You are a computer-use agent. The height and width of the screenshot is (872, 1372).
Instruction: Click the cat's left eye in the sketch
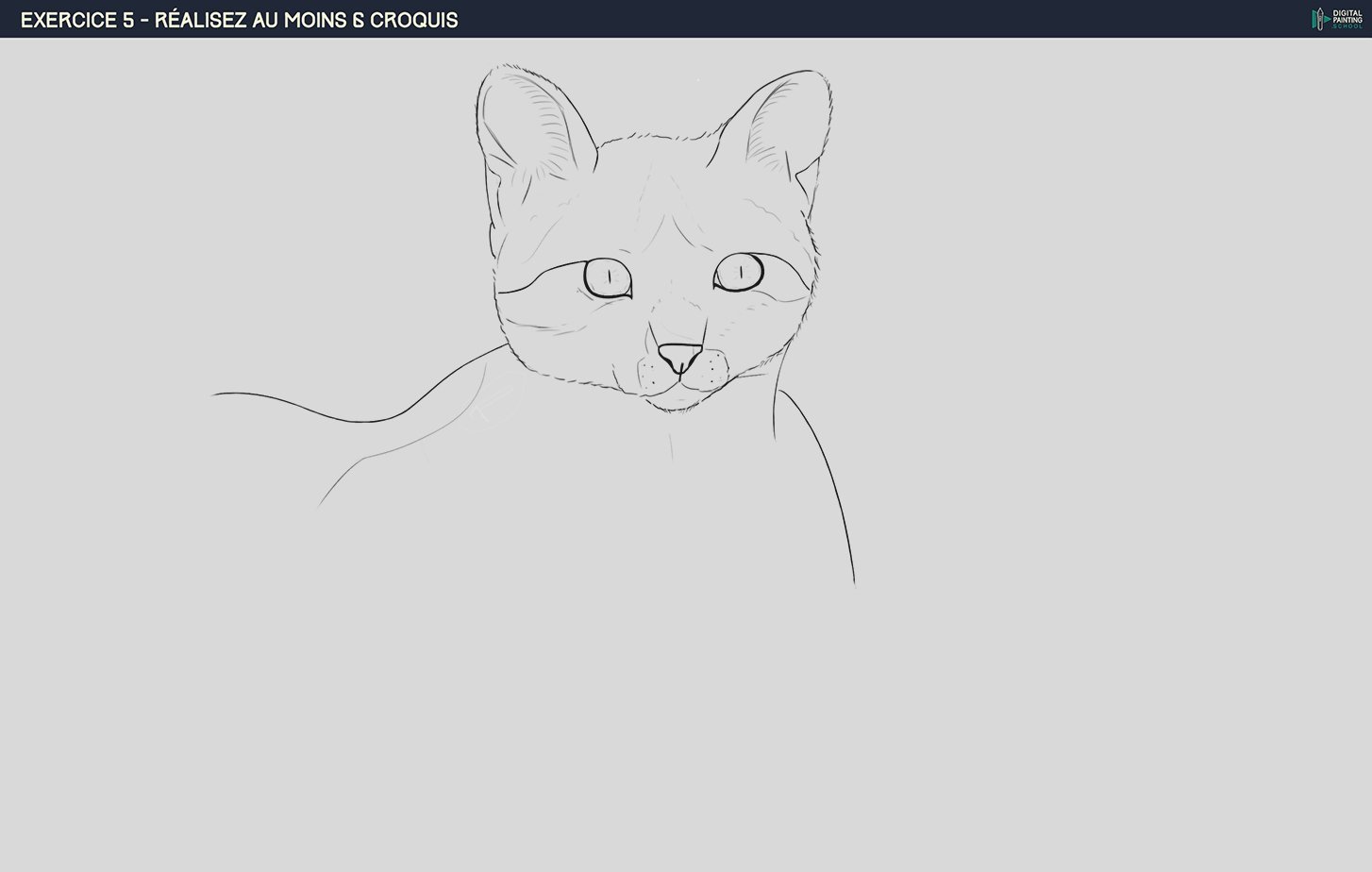point(608,277)
